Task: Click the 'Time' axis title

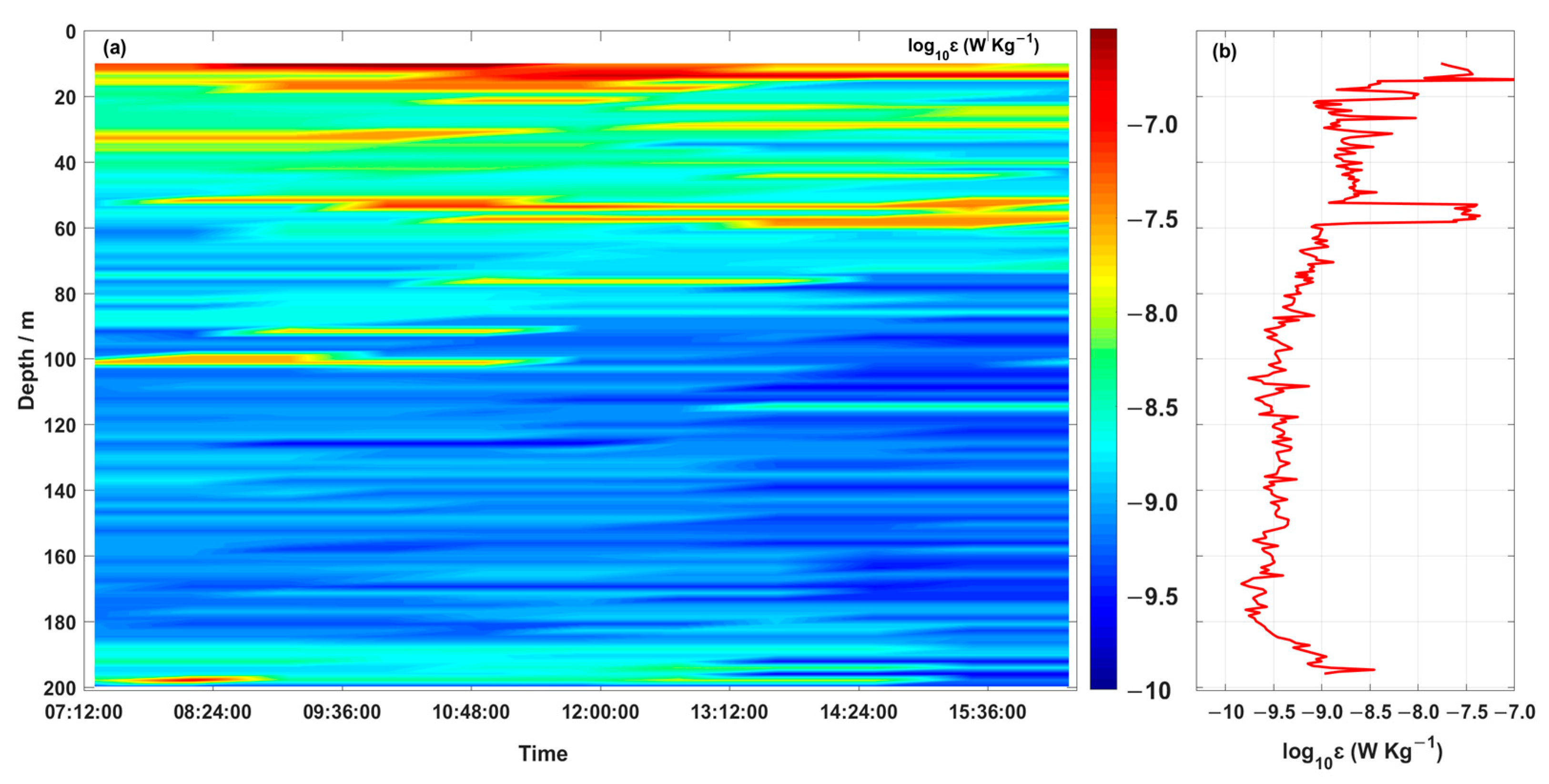Action: [543, 754]
